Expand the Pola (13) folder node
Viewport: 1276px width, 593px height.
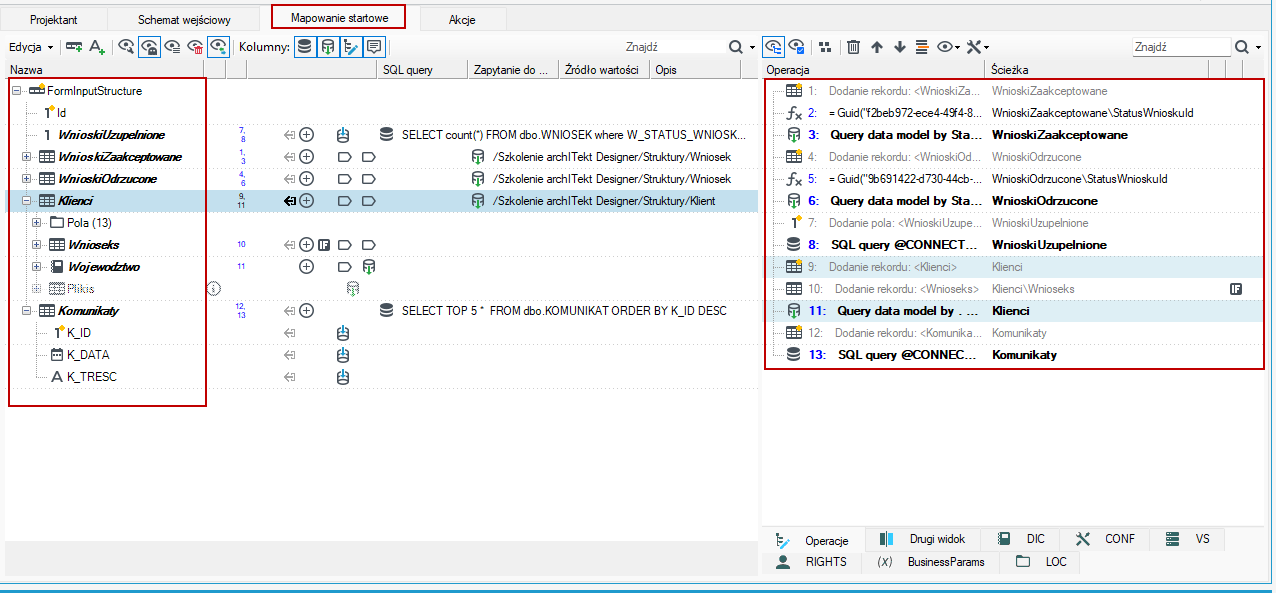click(37, 223)
